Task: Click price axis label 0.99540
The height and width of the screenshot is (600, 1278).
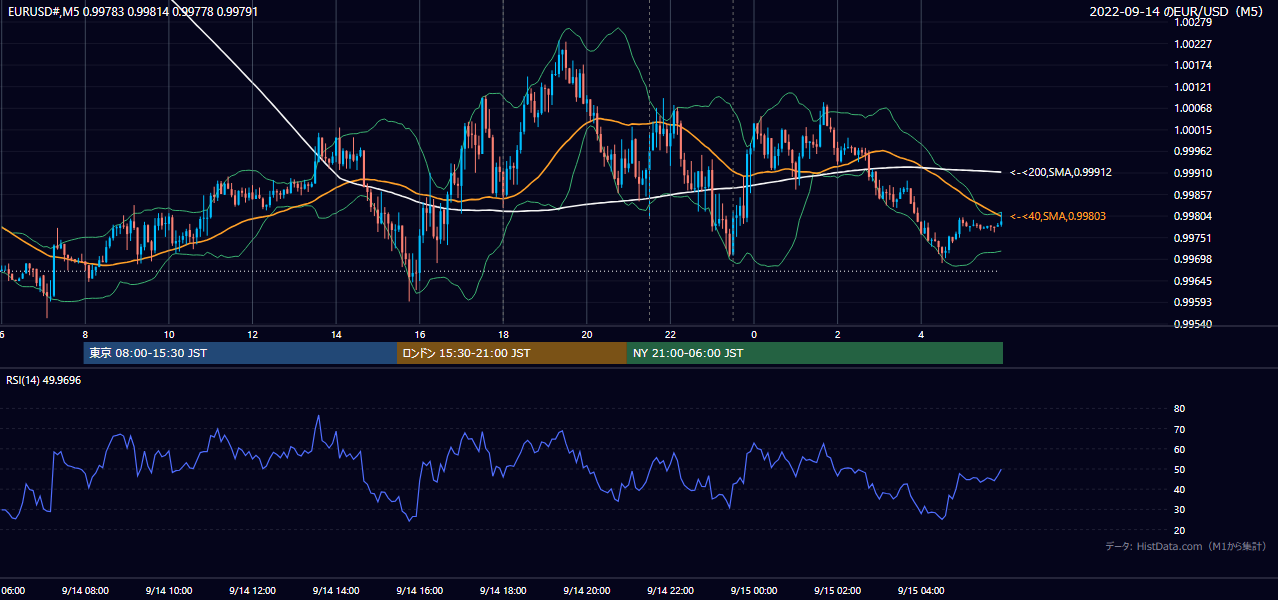Action: (1194, 324)
